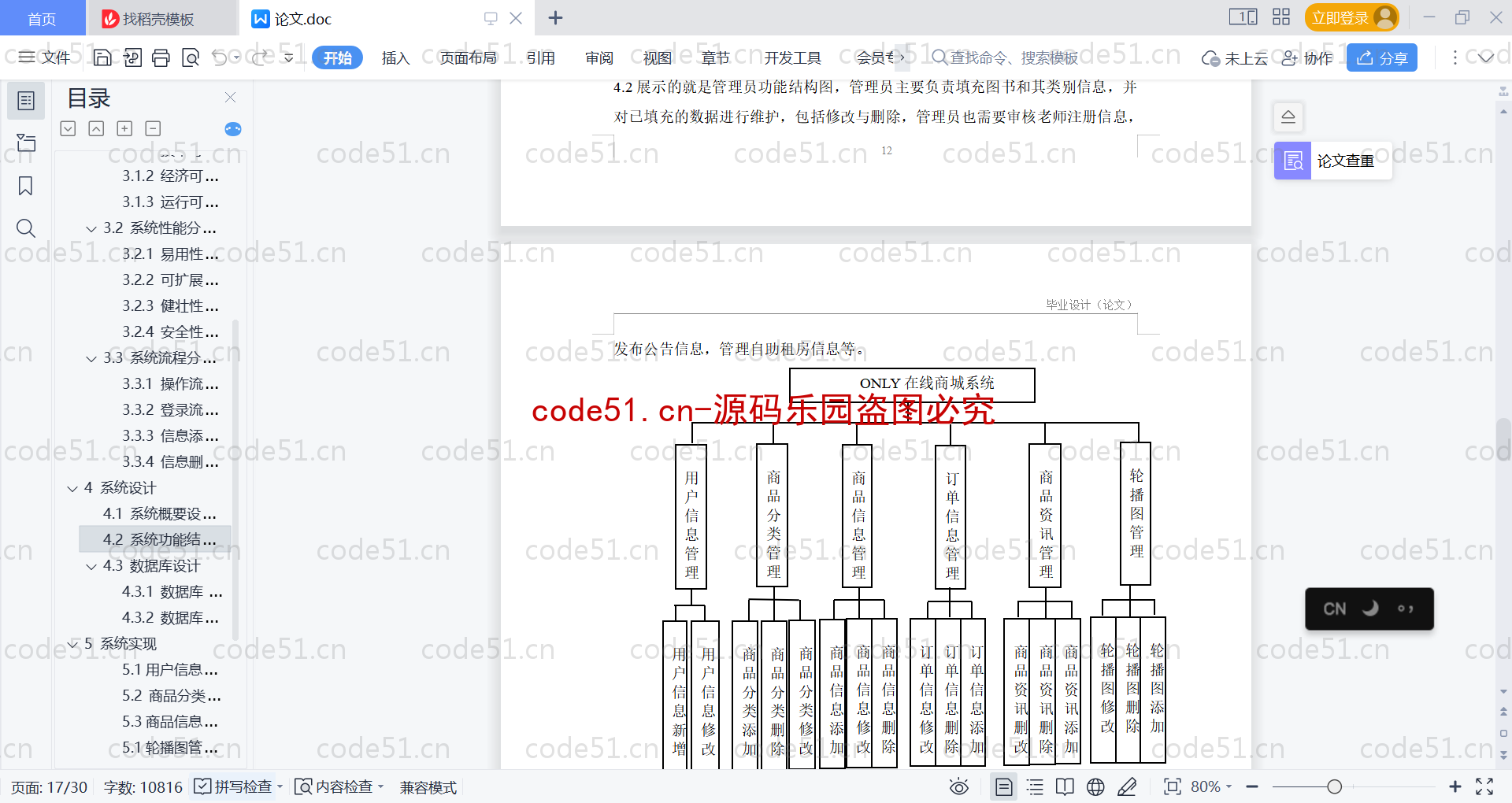Open the bookmark icon in left sidebar
The height and width of the screenshot is (803, 1512).
tap(26, 186)
